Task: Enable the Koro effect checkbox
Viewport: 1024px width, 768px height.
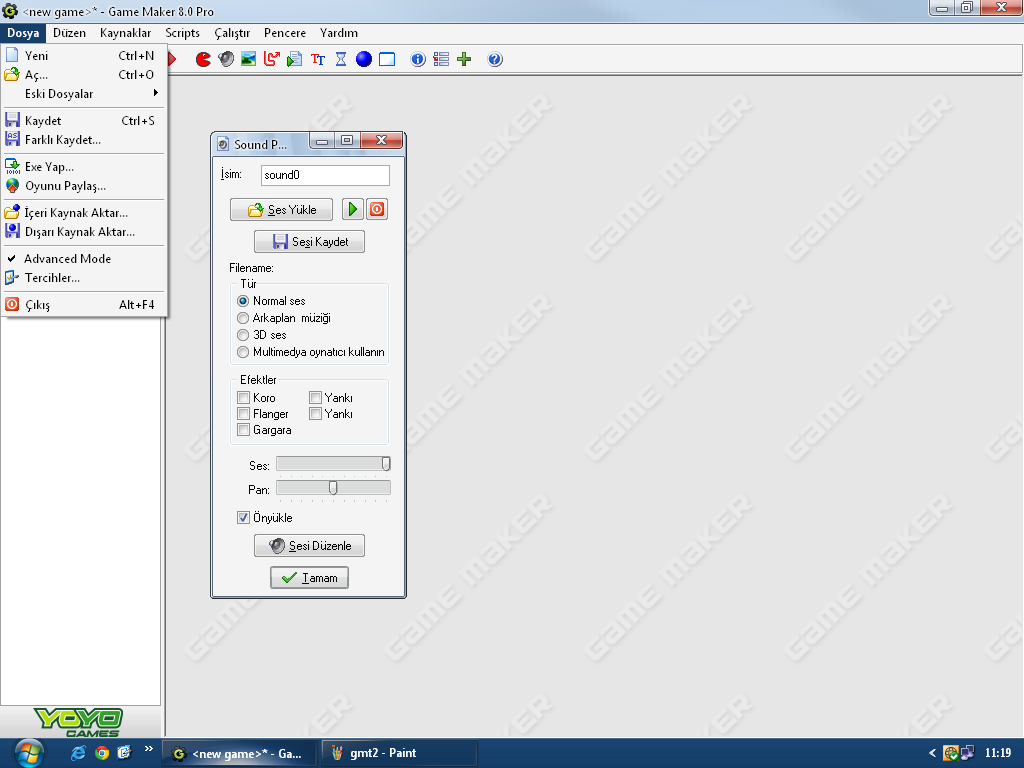Action: click(x=244, y=398)
